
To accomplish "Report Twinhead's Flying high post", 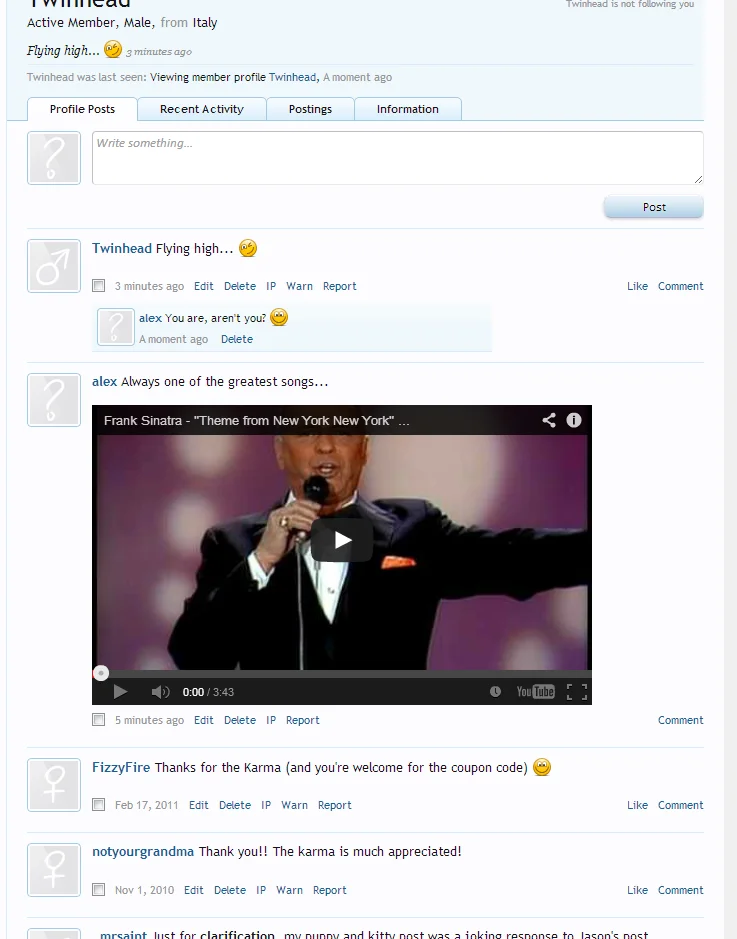I will [339, 286].
